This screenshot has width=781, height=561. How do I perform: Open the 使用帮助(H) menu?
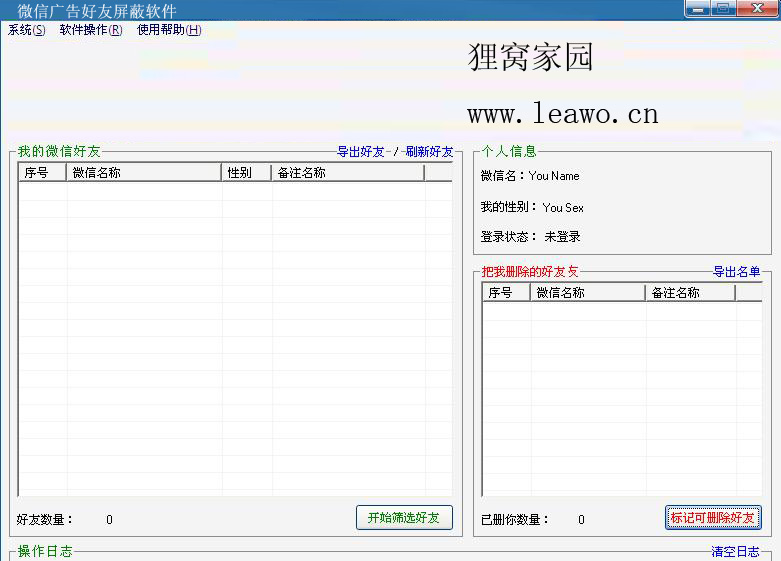(x=169, y=30)
